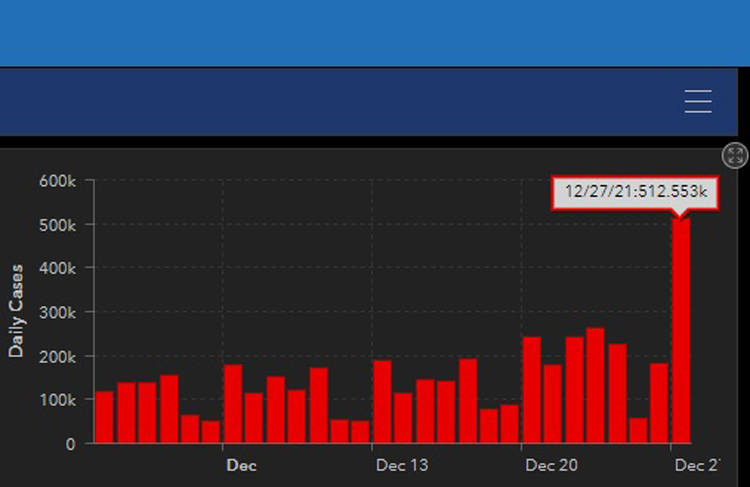Click the 0 y-axis label

[x=70, y=443]
